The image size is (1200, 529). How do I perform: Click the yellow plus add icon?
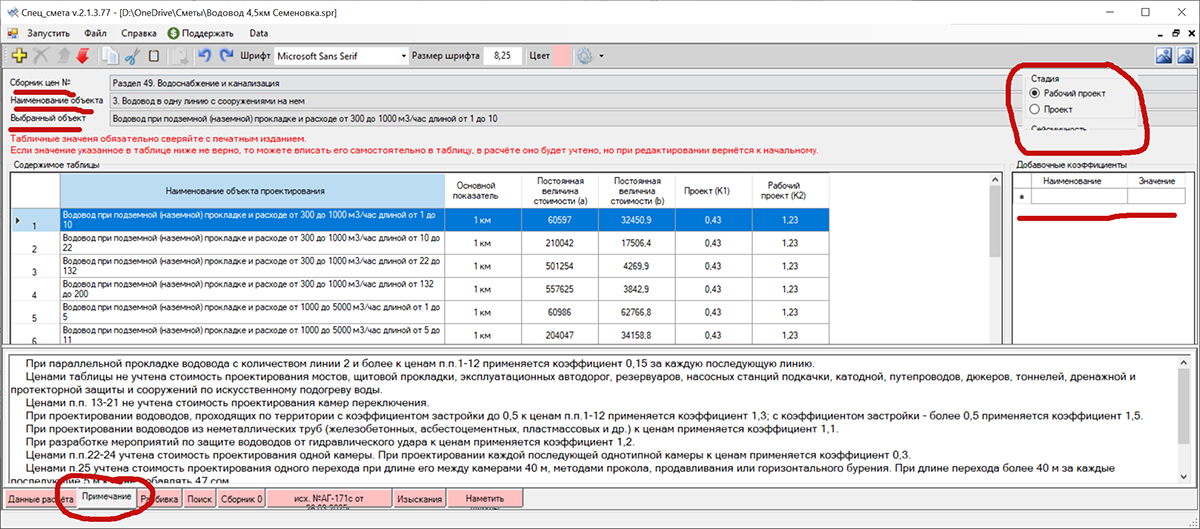pyautogui.click(x=18, y=55)
